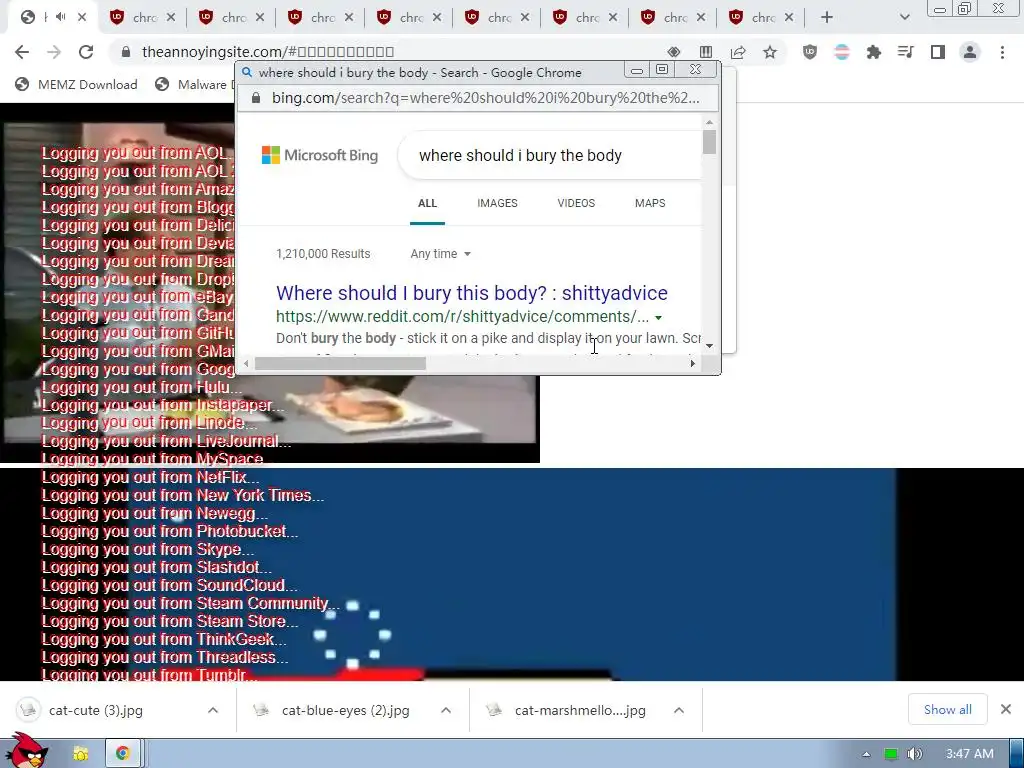This screenshot has width=1024, height=768.
Task: Click the 3:47 AM clock
Action: 970,754
